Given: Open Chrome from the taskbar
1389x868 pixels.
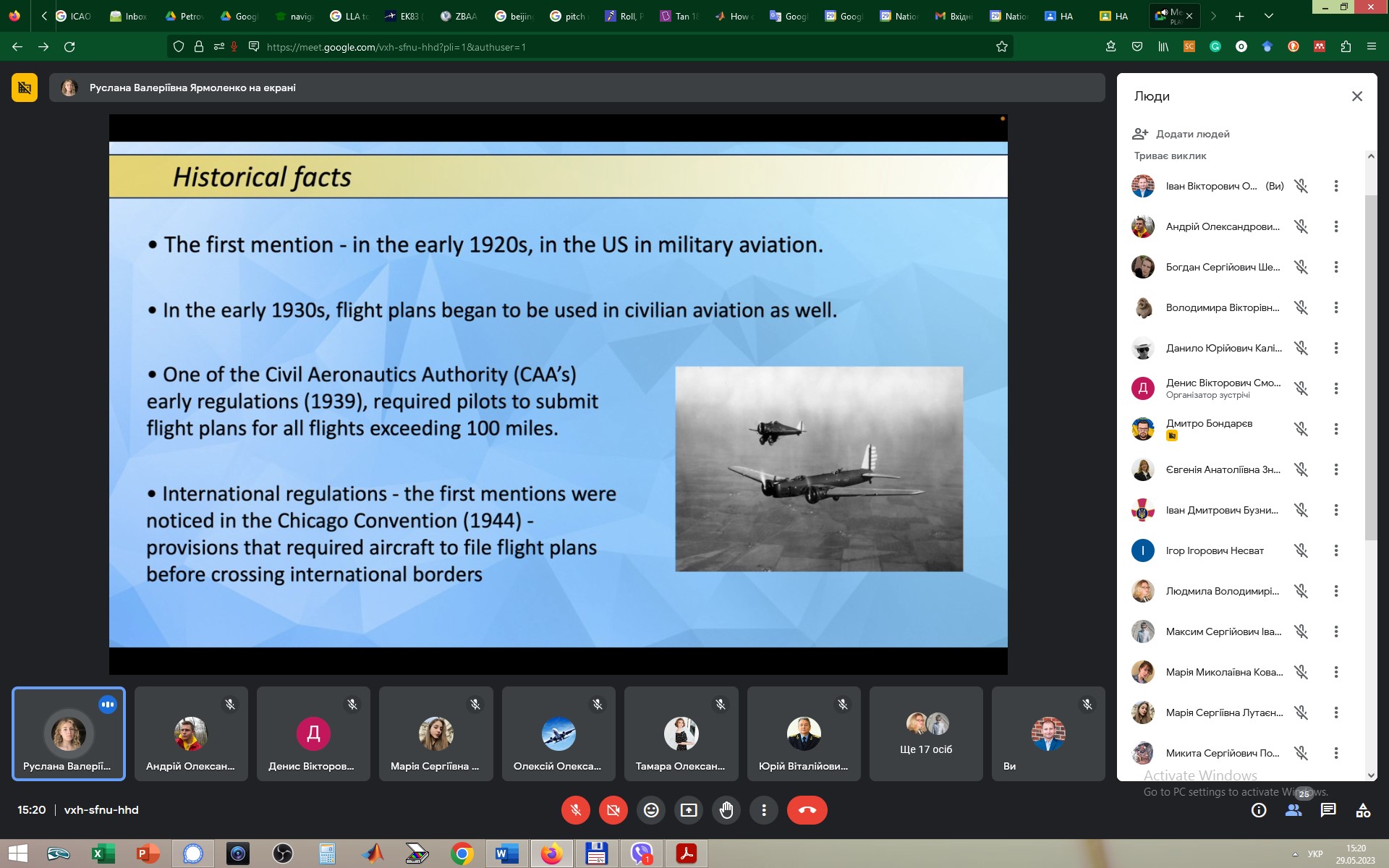Looking at the screenshot, I should pyautogui.click(x=462, y=854).
